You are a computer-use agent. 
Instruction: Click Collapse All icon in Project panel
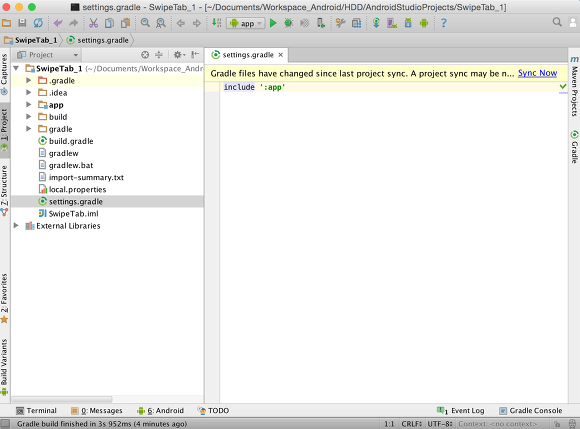coord(159,55)
